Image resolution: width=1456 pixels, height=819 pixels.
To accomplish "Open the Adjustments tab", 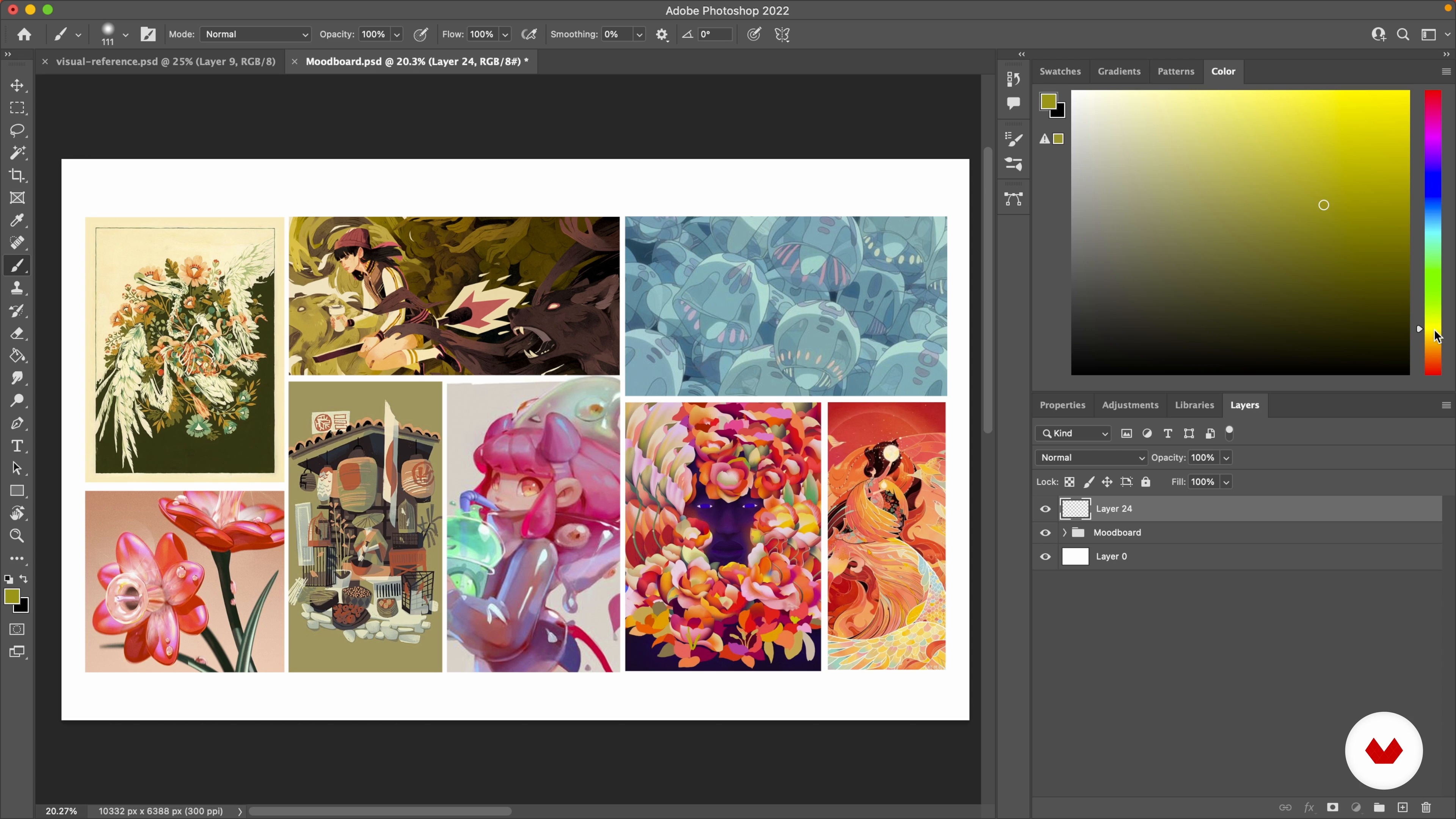I will 1130,405.
